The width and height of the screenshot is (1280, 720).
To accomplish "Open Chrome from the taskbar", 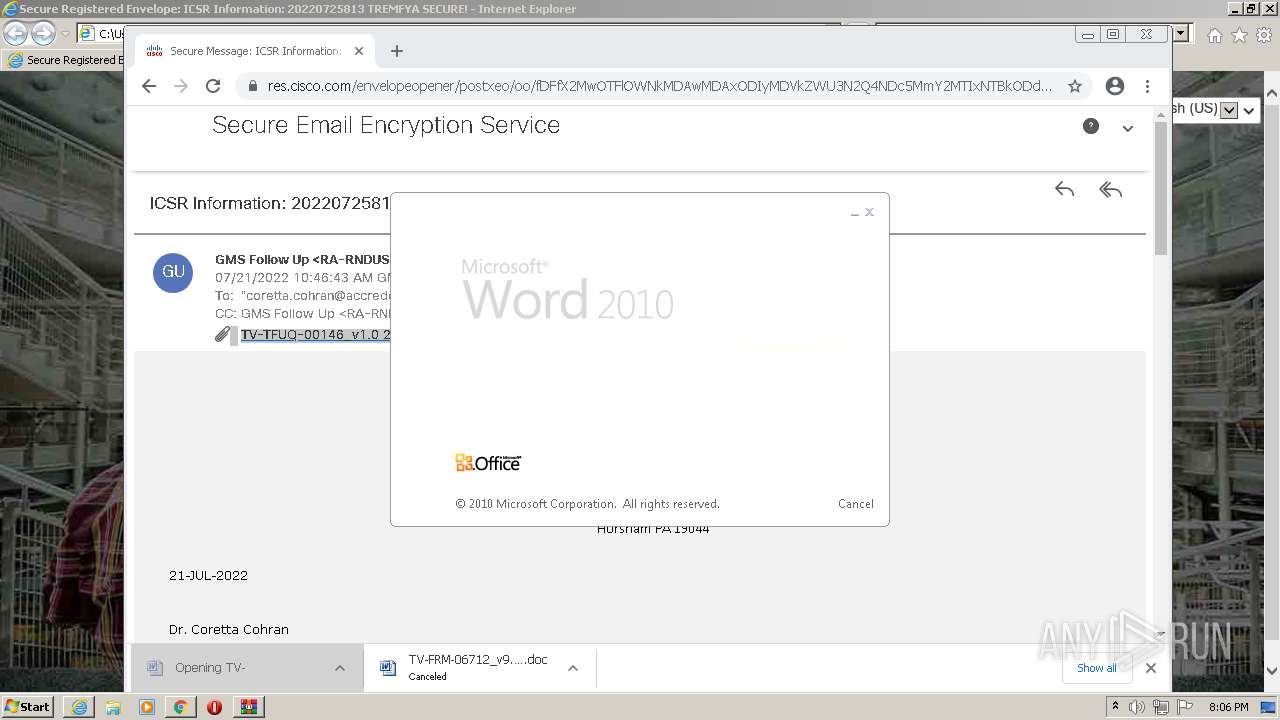I will point(180,707).
